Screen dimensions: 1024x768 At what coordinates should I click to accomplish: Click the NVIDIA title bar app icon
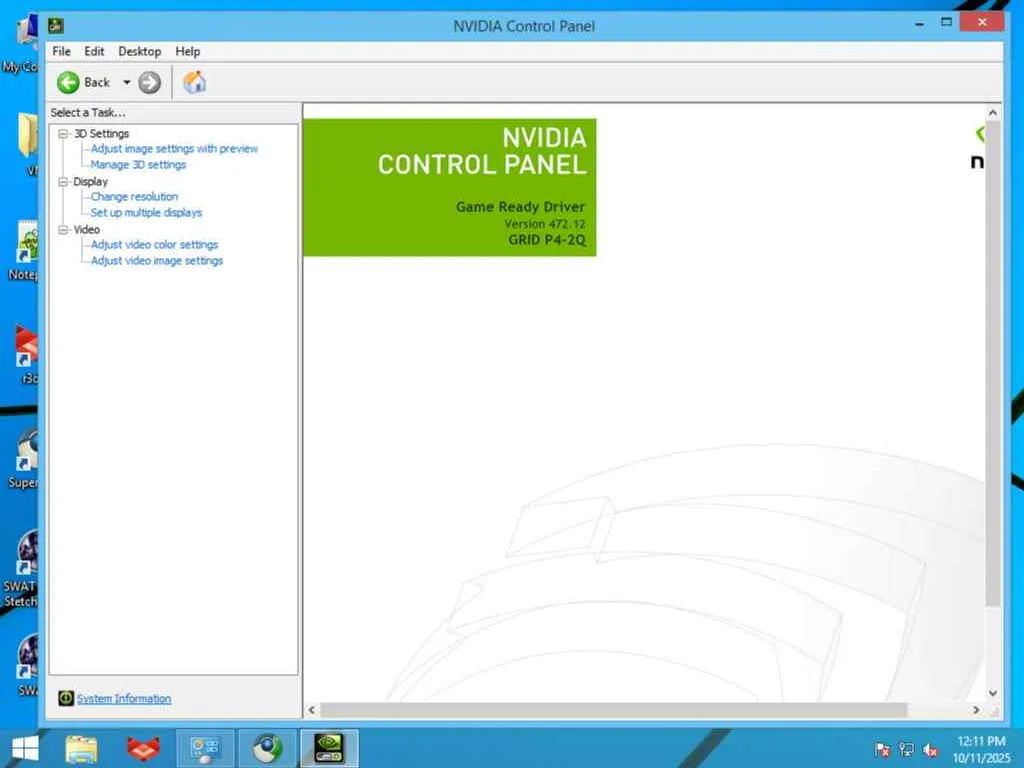pos(56,26)
